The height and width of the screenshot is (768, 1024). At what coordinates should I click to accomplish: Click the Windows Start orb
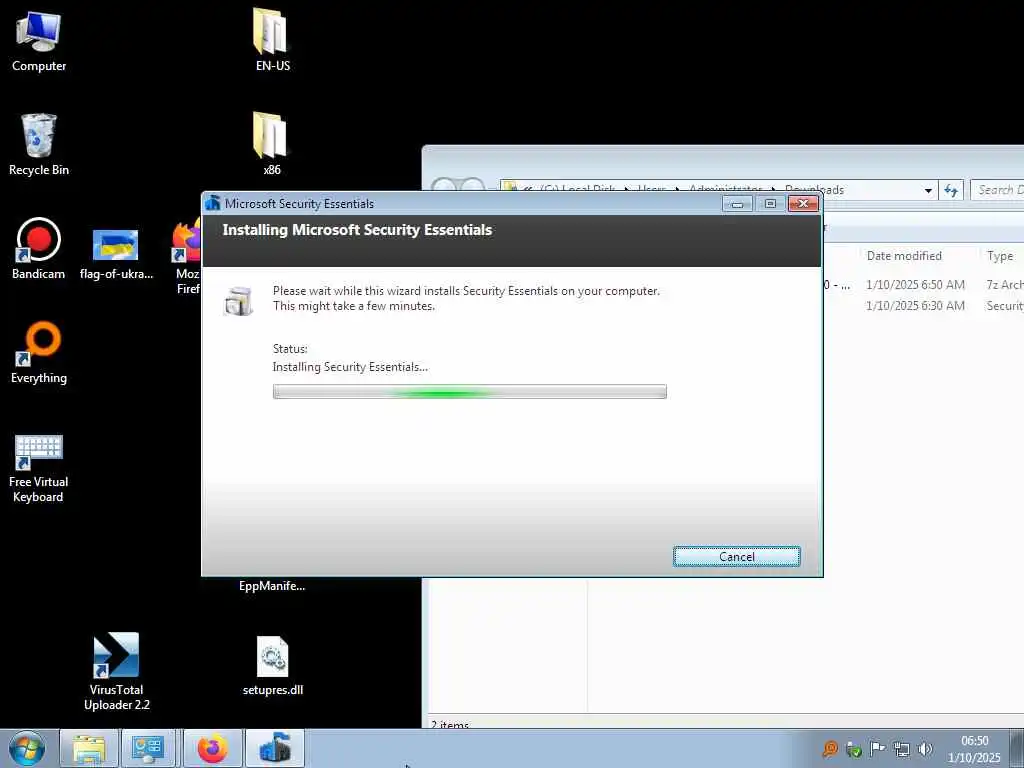[27, 748]
